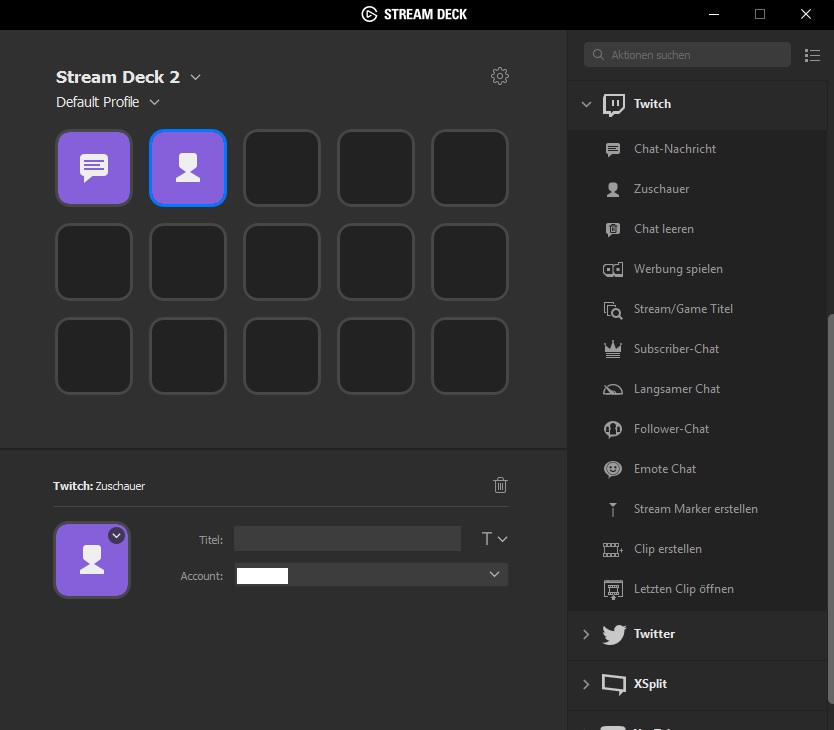Expand the XSplit category

point(586,684)
